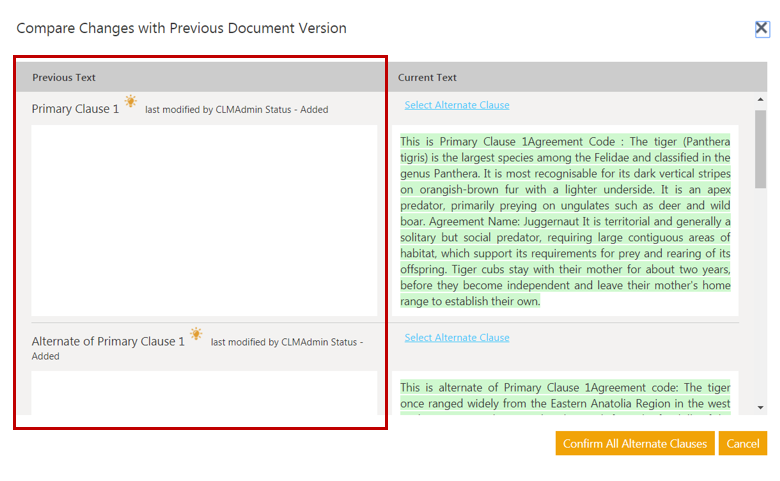Click the Compare Changes dialog title

(181, 28)
